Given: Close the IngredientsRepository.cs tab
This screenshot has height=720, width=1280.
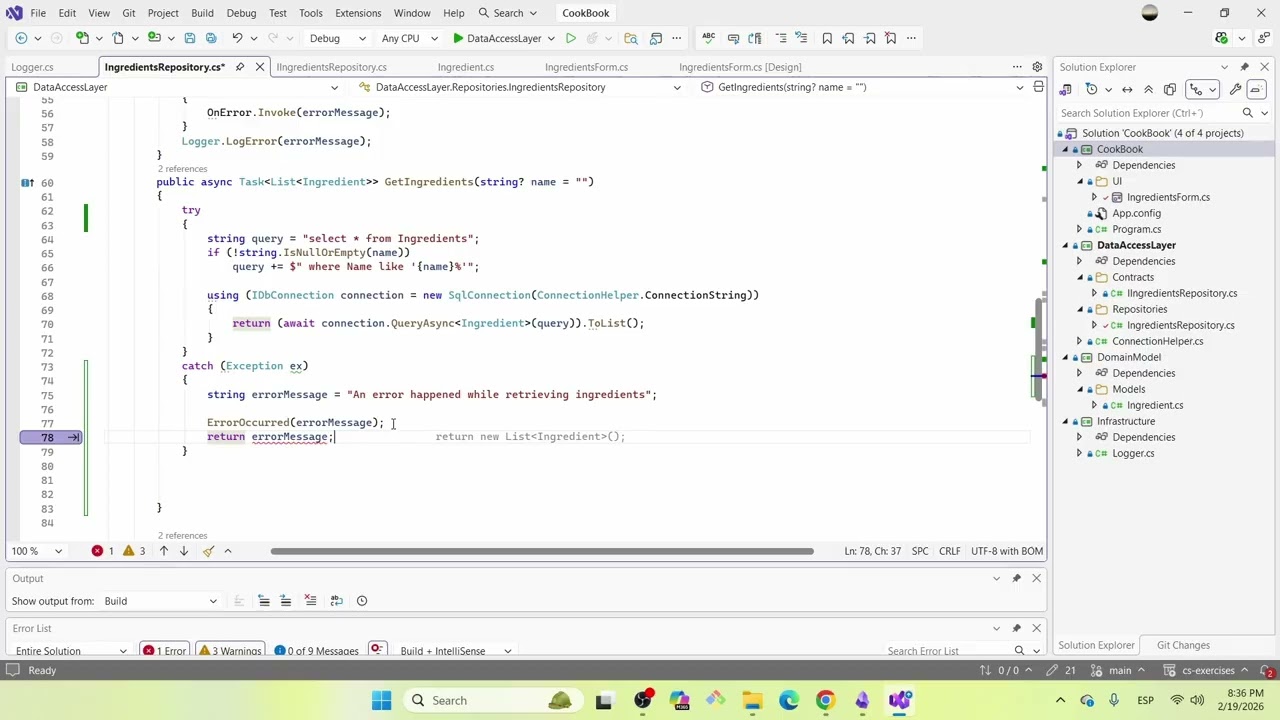Looking at the screenshot, I should [x=260, y=67].
